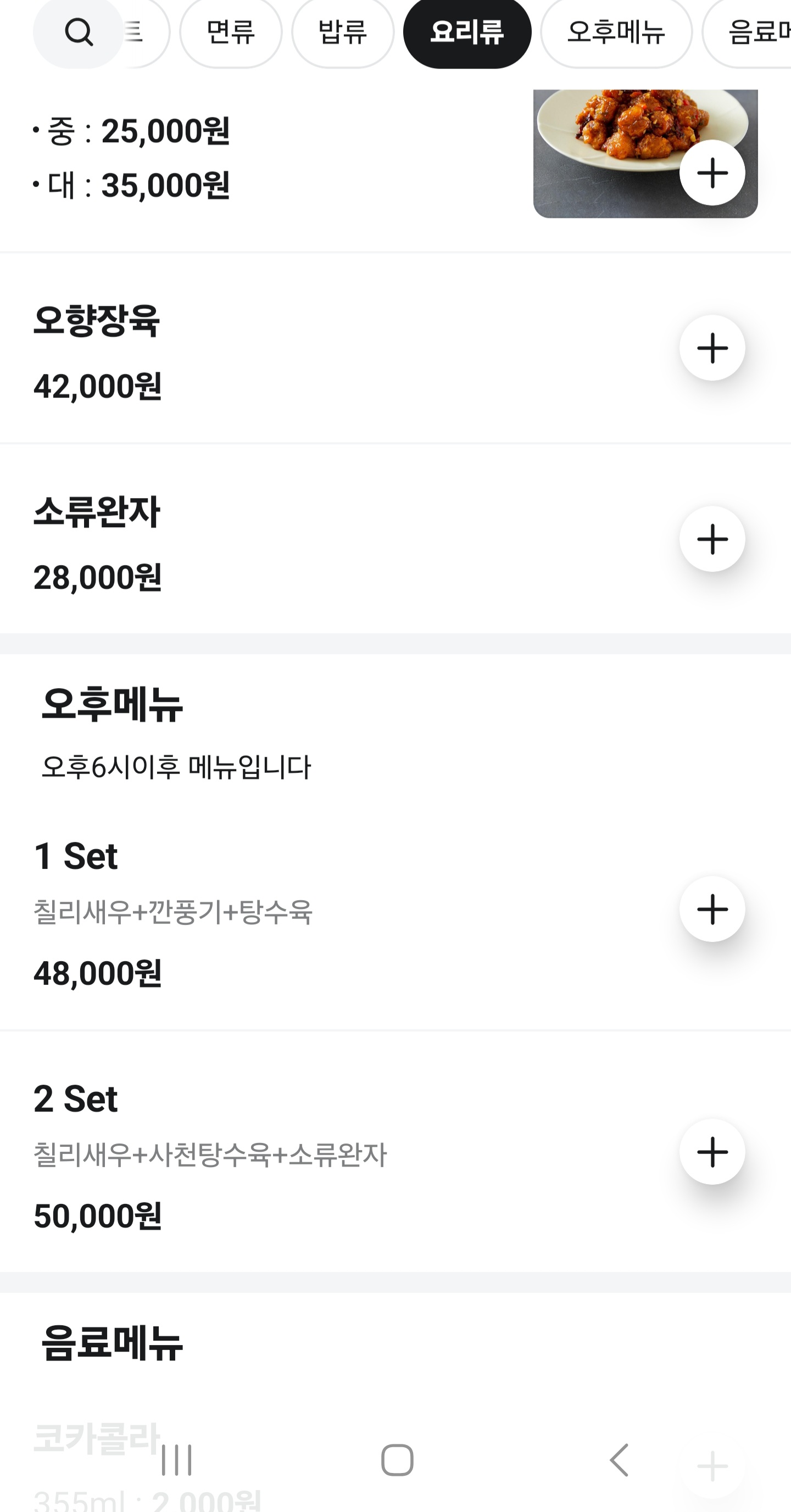
Task: Switch to the 밥류 category tab
Action: [343, 32]
